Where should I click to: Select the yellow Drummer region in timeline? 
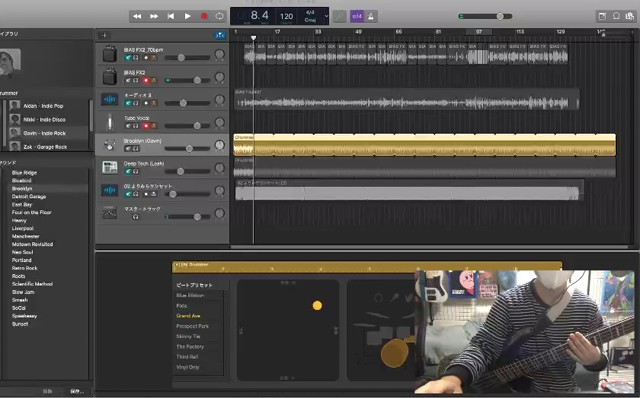point(424,145)
